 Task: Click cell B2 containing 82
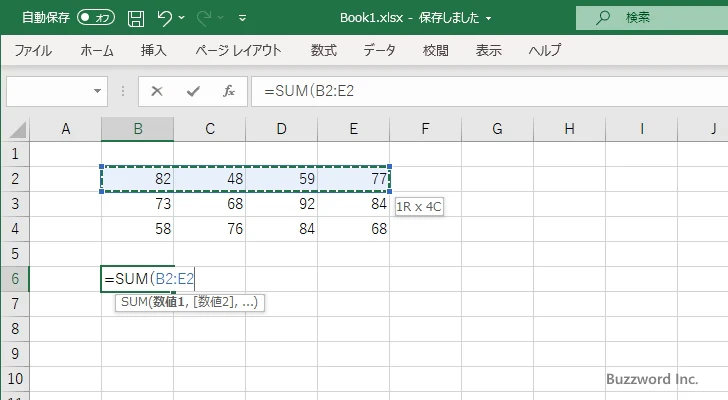pyautogui.click(x=138, y=179)
